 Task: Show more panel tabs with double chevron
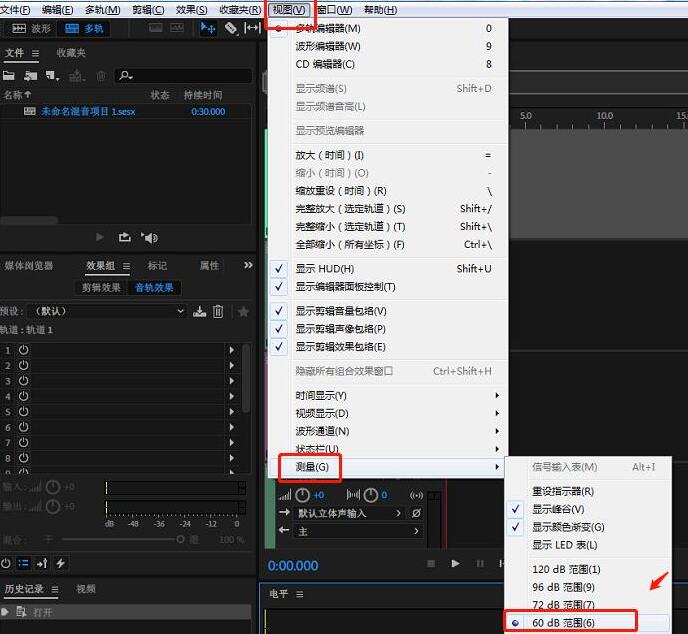[x=248, y=265]
